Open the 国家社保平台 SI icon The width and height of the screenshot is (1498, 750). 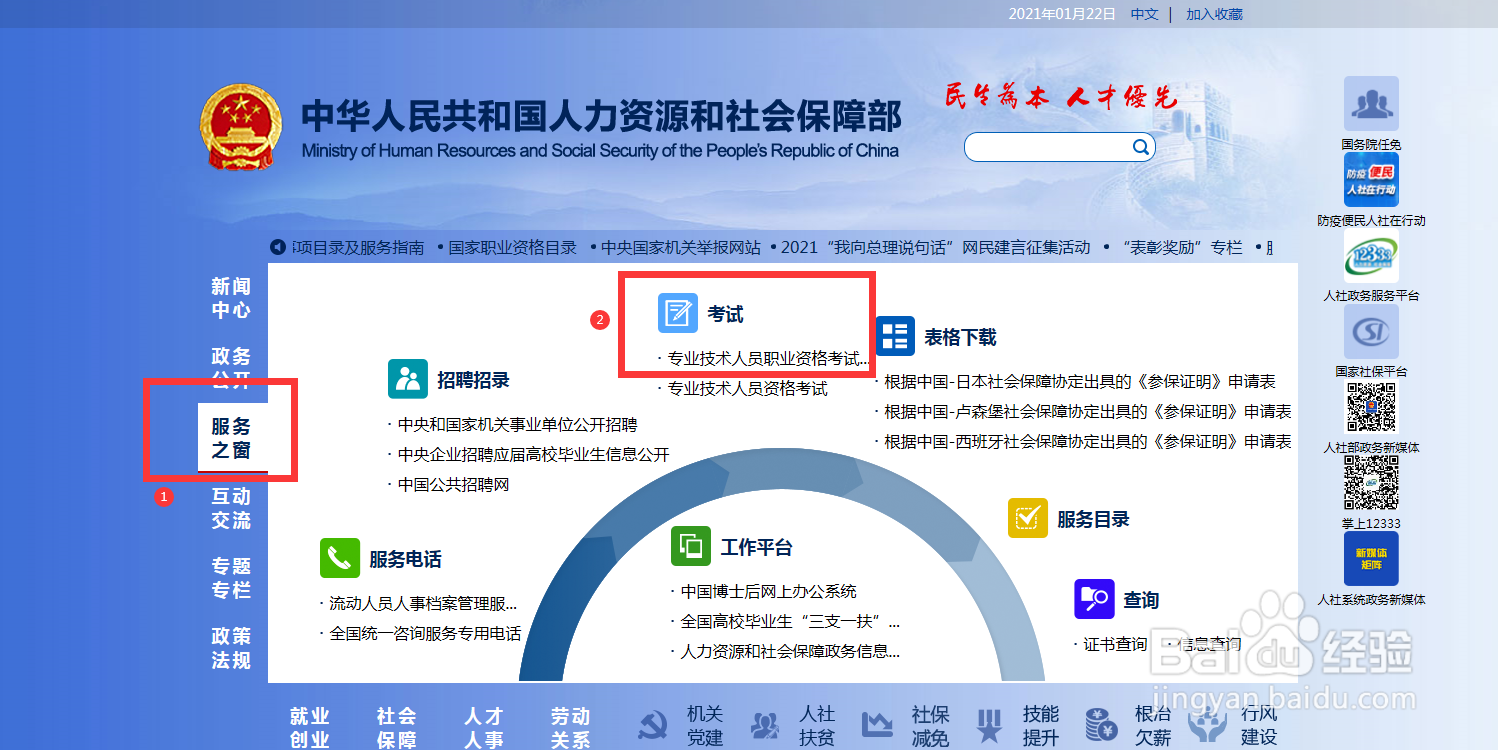[x=1371, y=332]
